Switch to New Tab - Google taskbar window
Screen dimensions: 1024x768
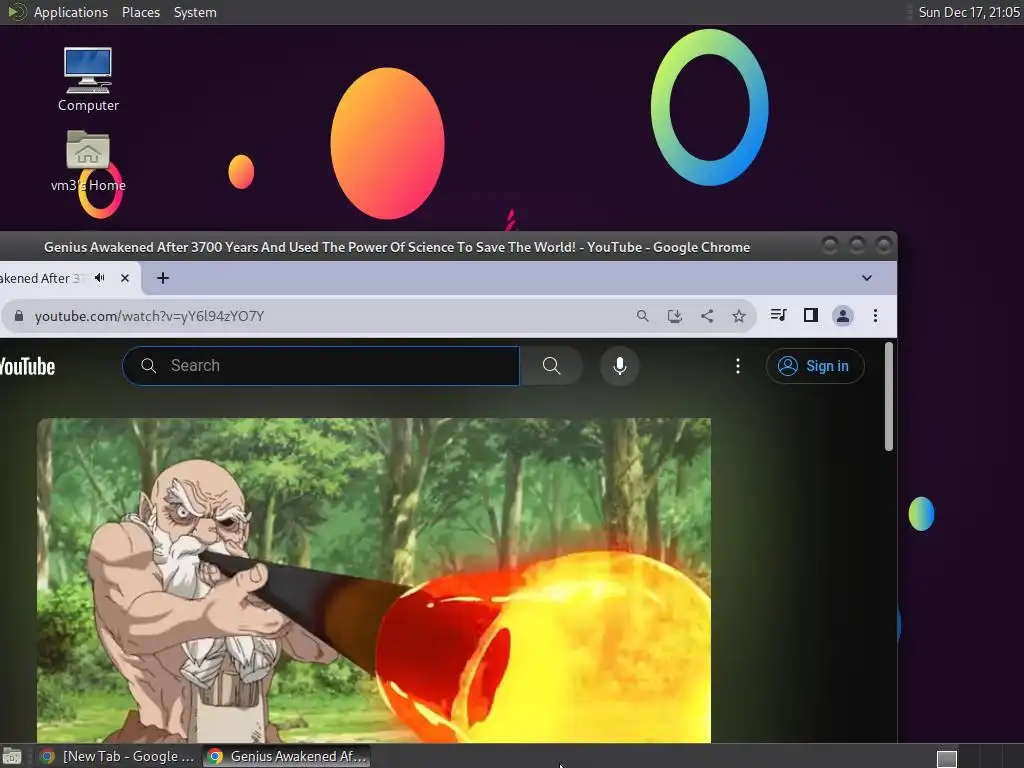click(118, 756)
